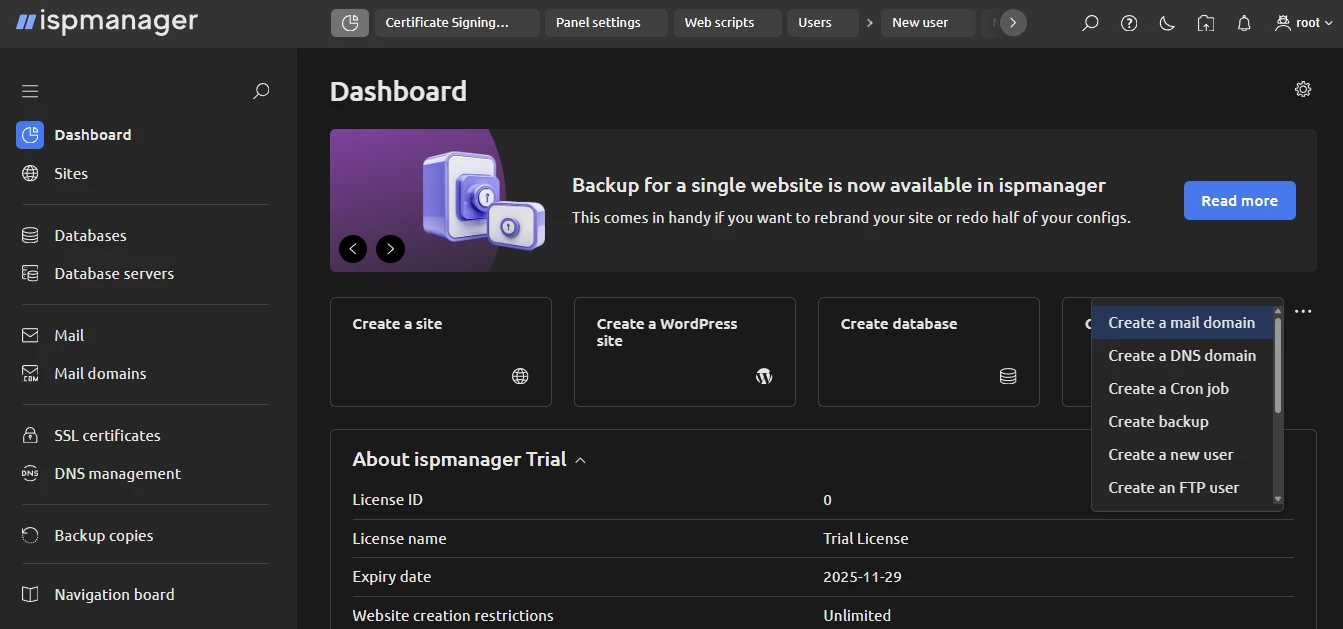
Task: Select Create a mail domain from the menu
Action: coord(1182,322)
